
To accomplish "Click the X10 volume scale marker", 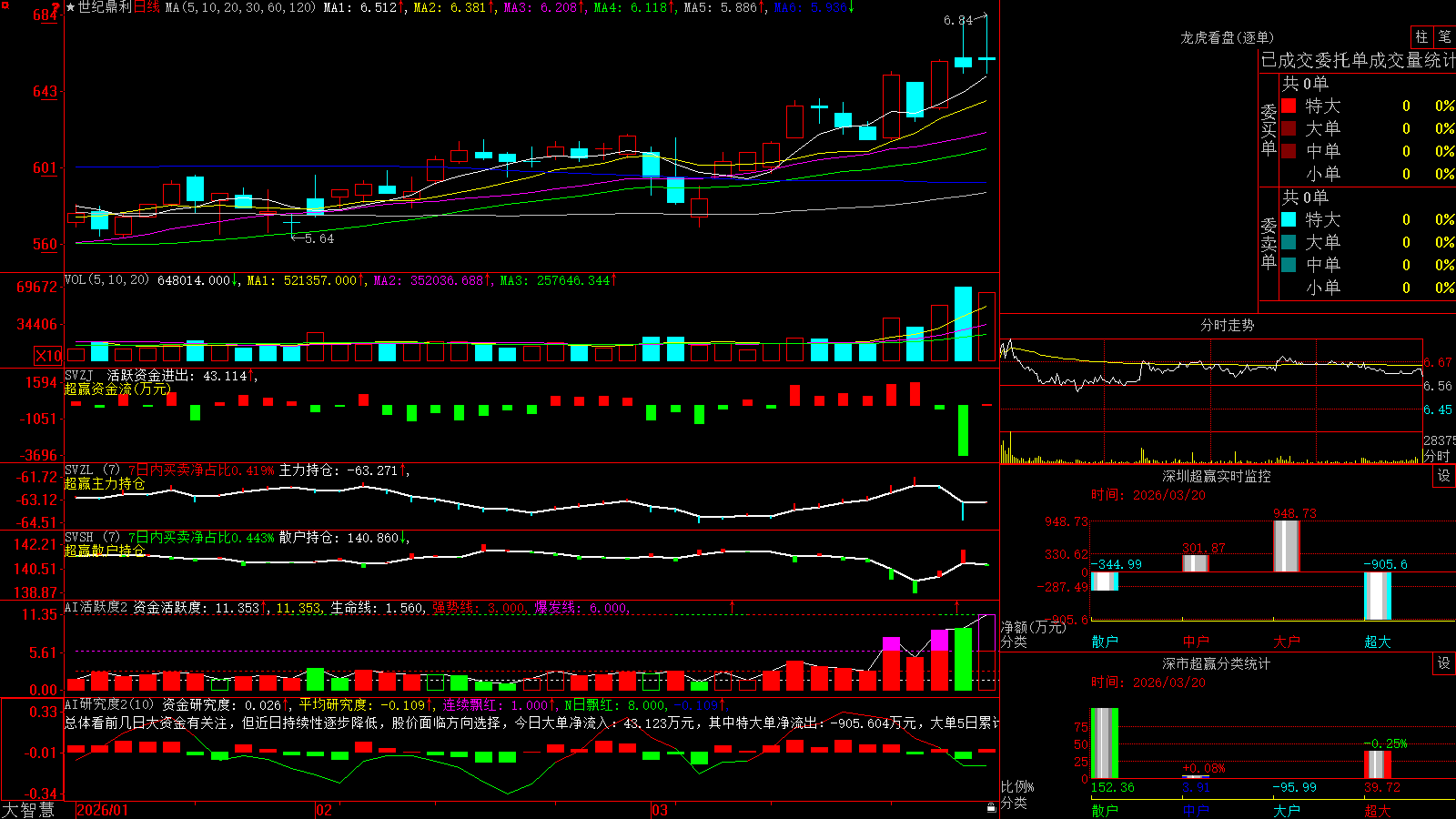I will pyautogui.click(x=48, y=356).
